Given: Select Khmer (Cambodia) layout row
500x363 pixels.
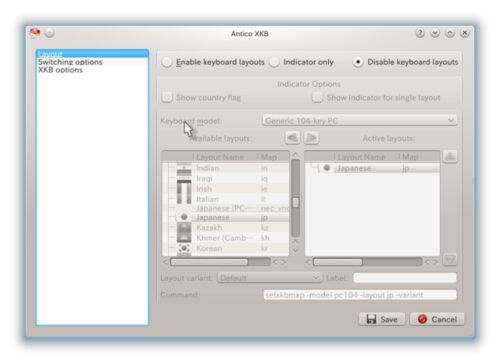Looking at the screenshot, I should [226, 238].
